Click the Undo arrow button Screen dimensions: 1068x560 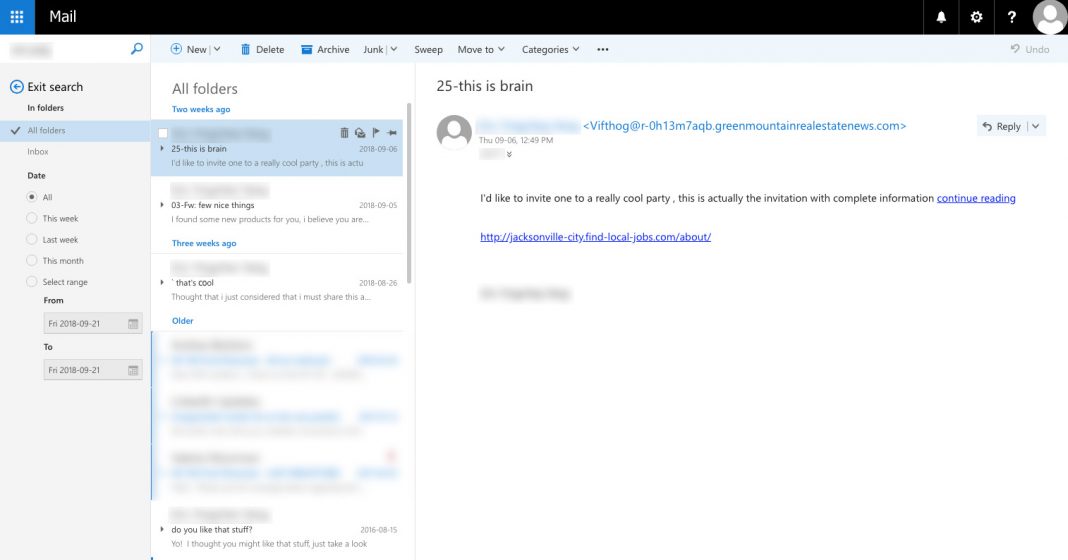point(1015,49)
